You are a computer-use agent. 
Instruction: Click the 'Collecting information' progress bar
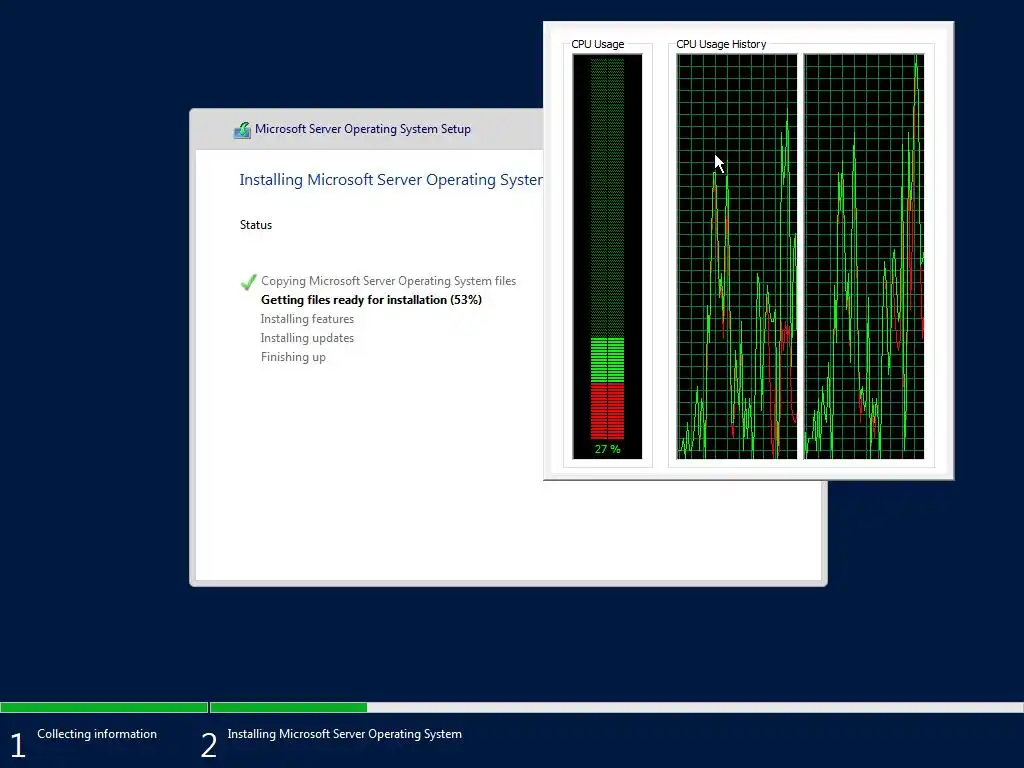coord(104,707)
